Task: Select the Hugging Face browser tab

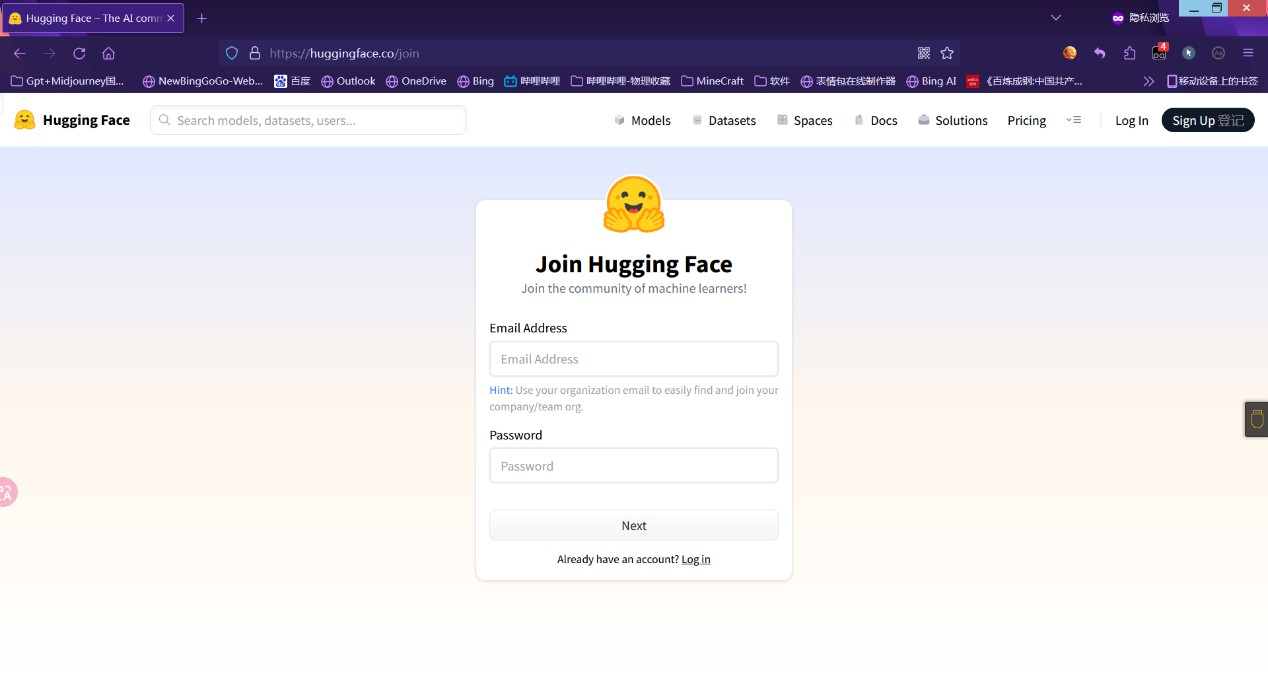Action: tap(92, 18)
